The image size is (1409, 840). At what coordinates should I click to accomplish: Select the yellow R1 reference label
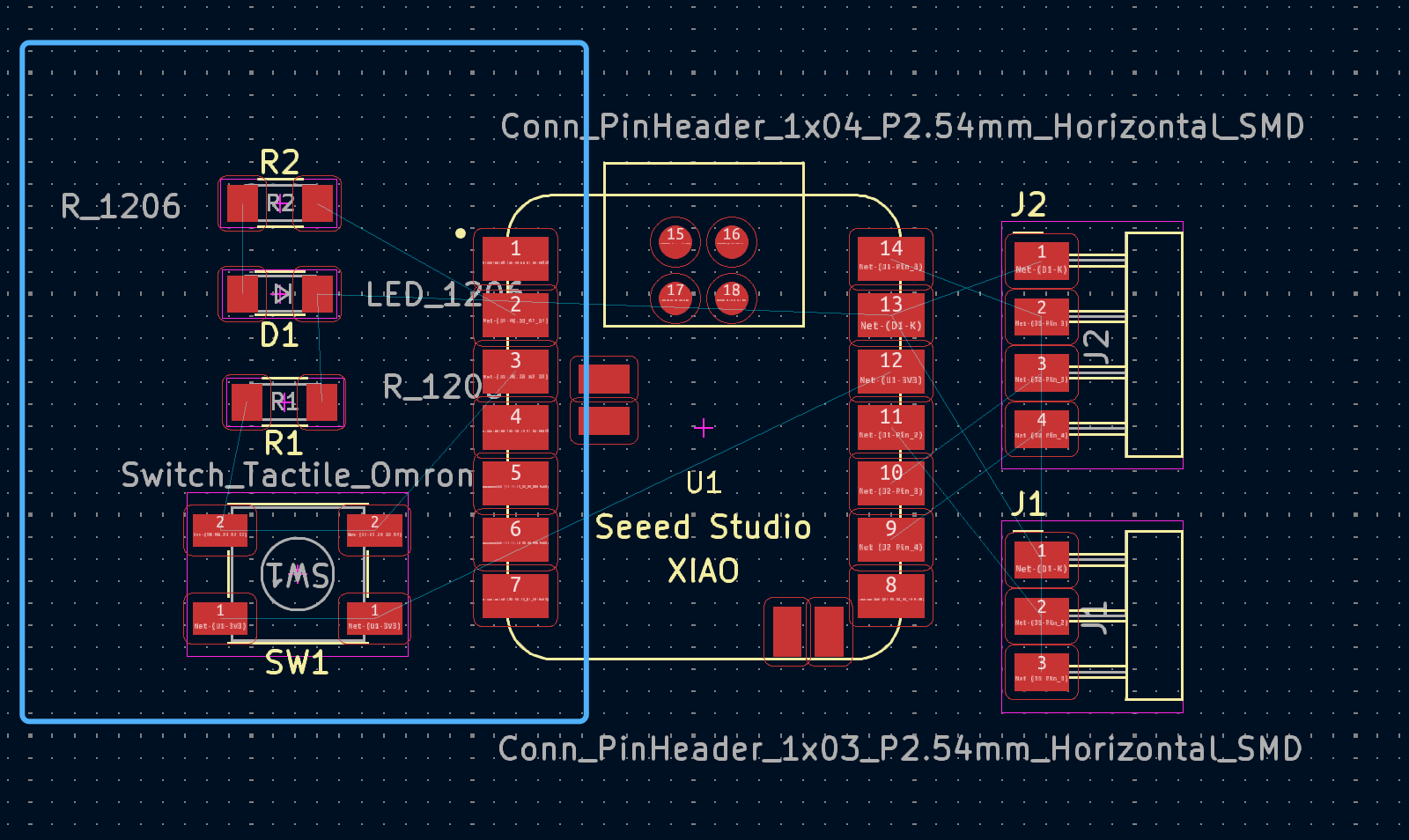pyautogui.click(x=284, y=444)
